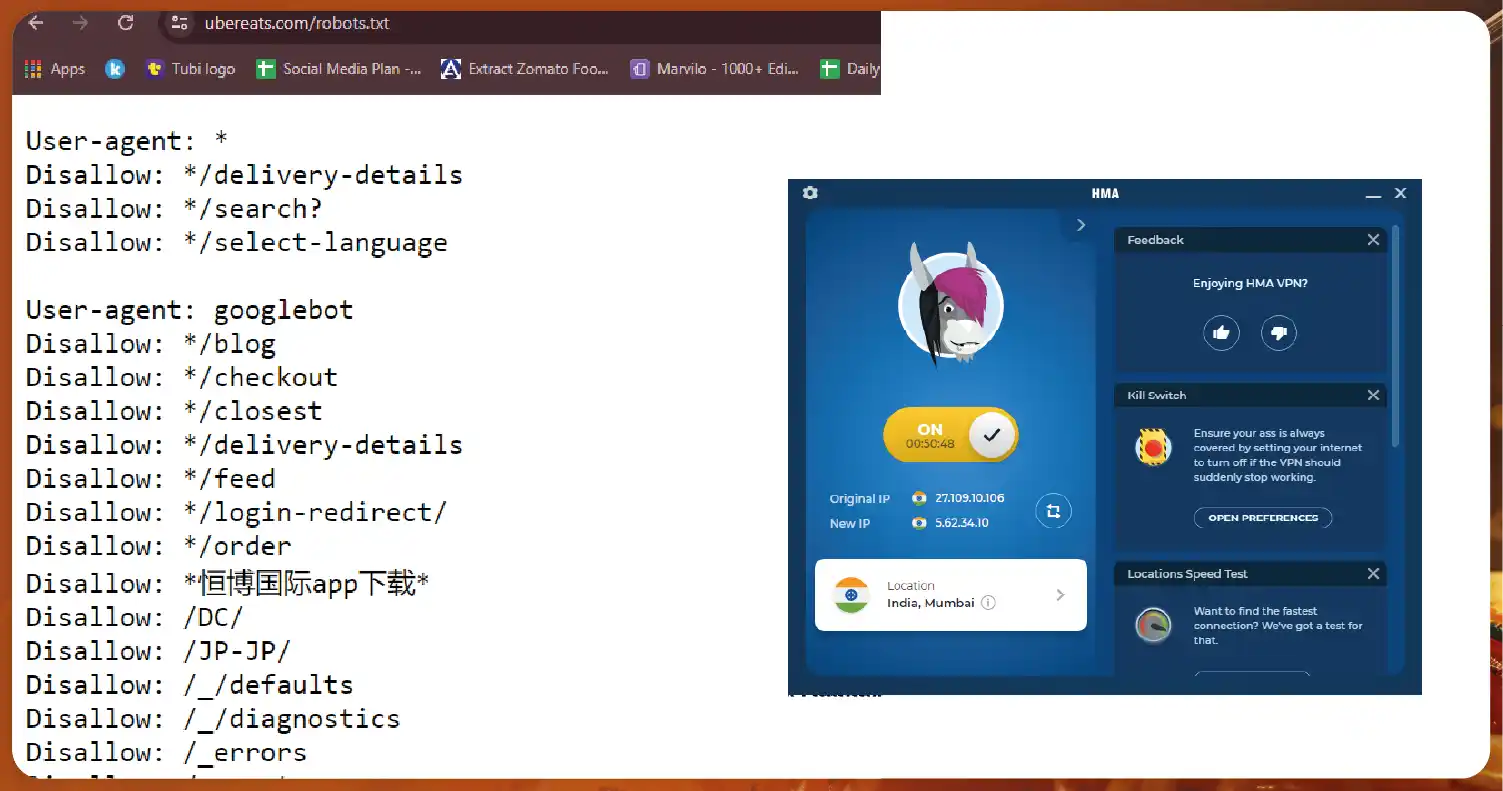Click the 'Disallow: */search?' line
1503x791 pixels.
point(174,209)
